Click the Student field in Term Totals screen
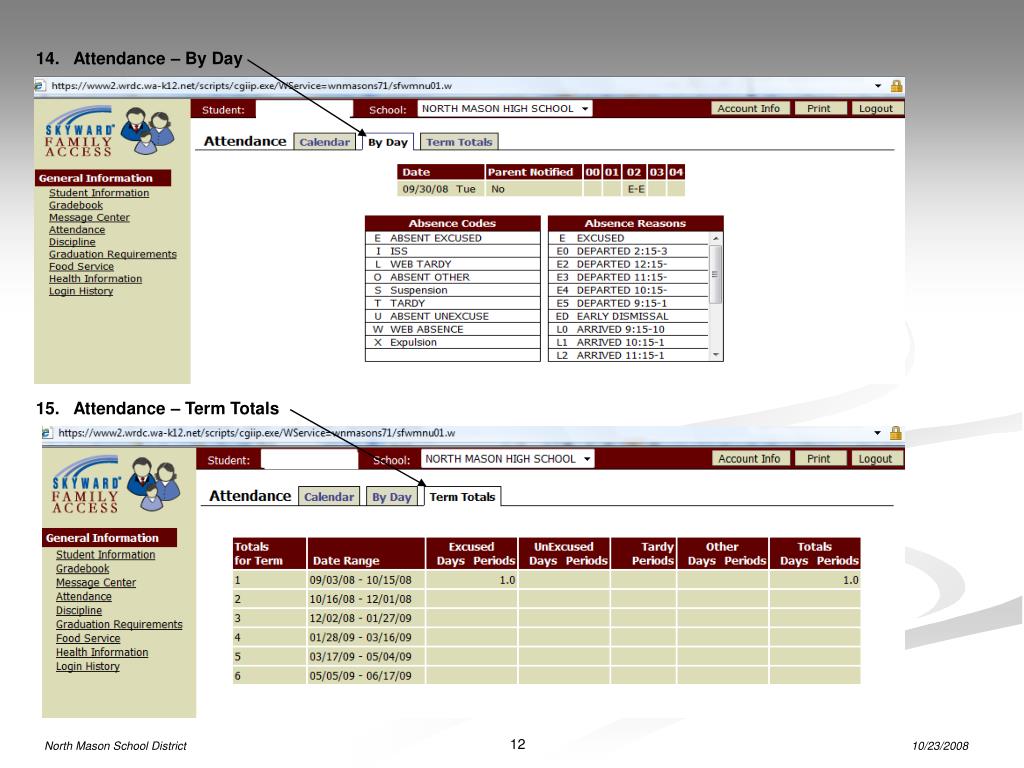 click(310, 460)
